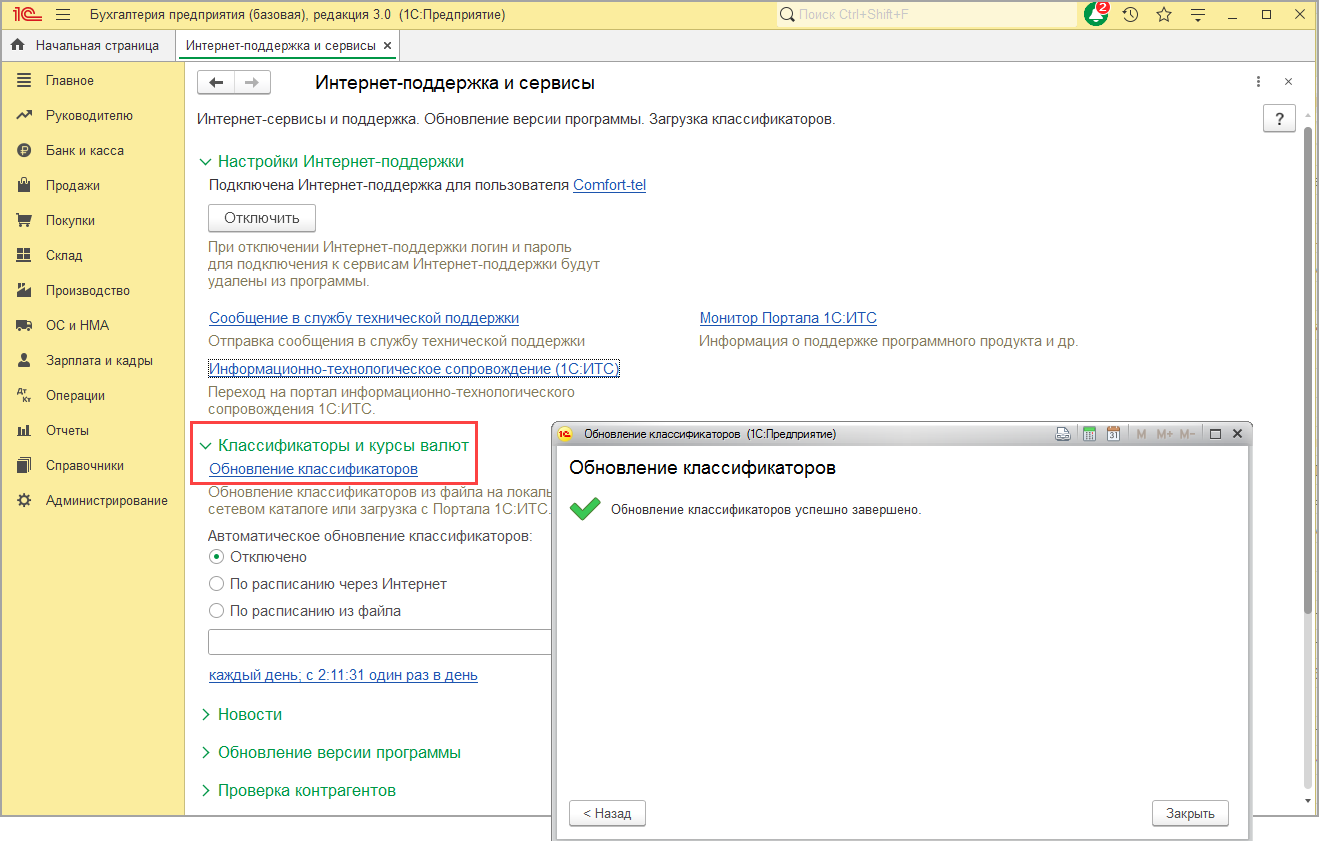Open the schedule link каждый день; с 2:11:31
This screenshot has height=841, width=1319.
pyautogui.click(x=343, y=676)
